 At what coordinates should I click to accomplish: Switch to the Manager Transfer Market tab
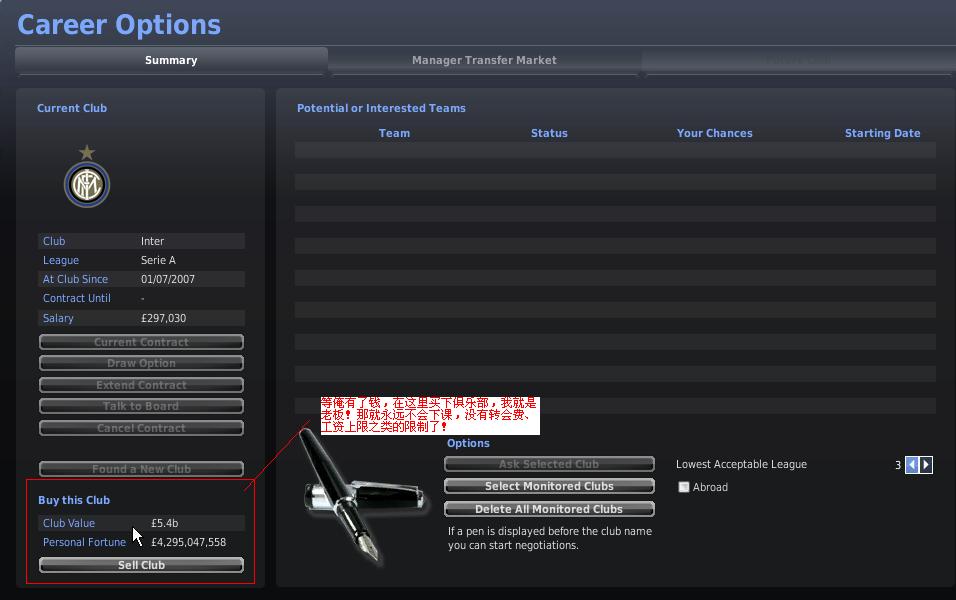pos(484,60)
